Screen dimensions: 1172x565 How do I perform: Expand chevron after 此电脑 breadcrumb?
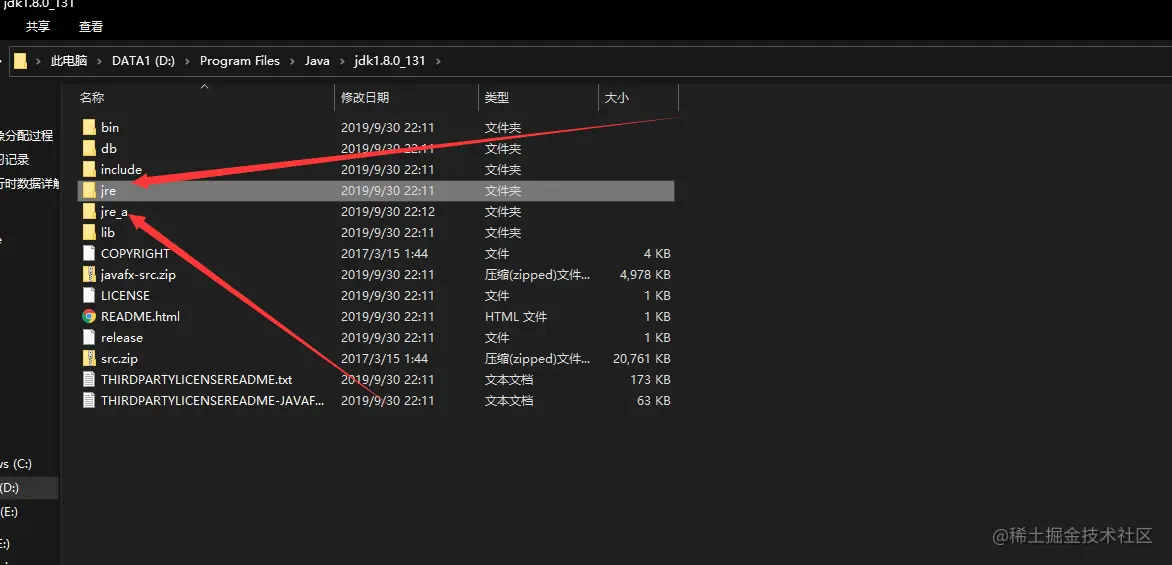[100, 61]
